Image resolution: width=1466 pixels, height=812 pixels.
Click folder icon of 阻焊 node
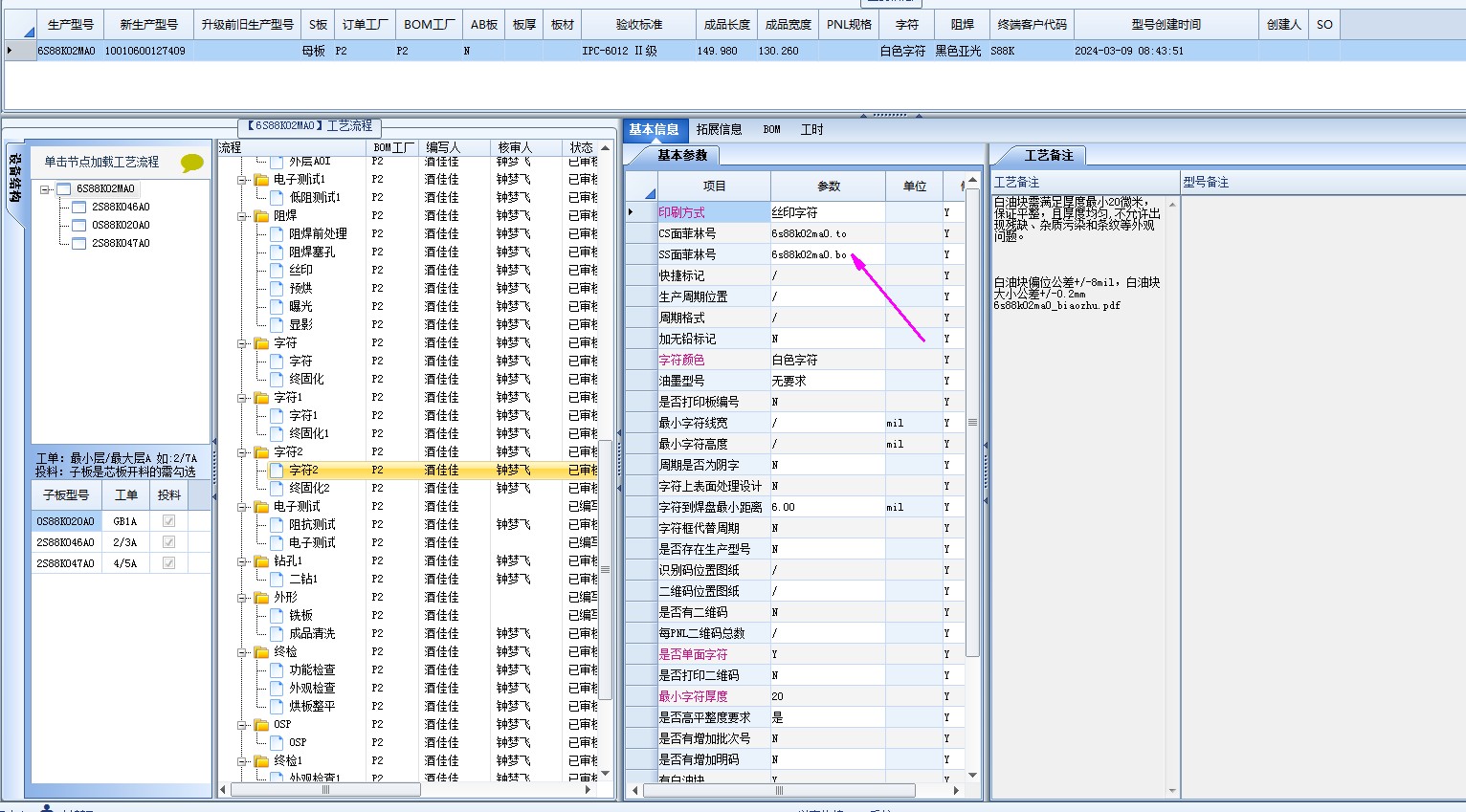[x=261, y=215]
